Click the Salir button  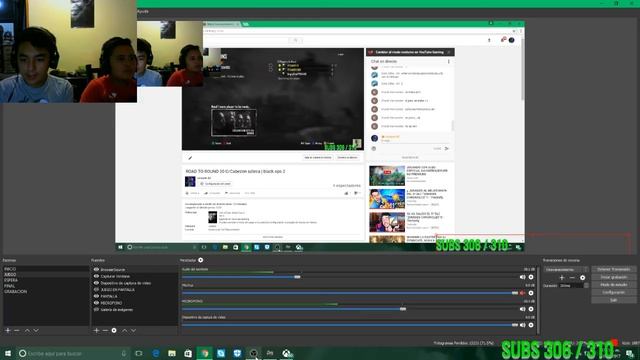[x=613, y=300]
